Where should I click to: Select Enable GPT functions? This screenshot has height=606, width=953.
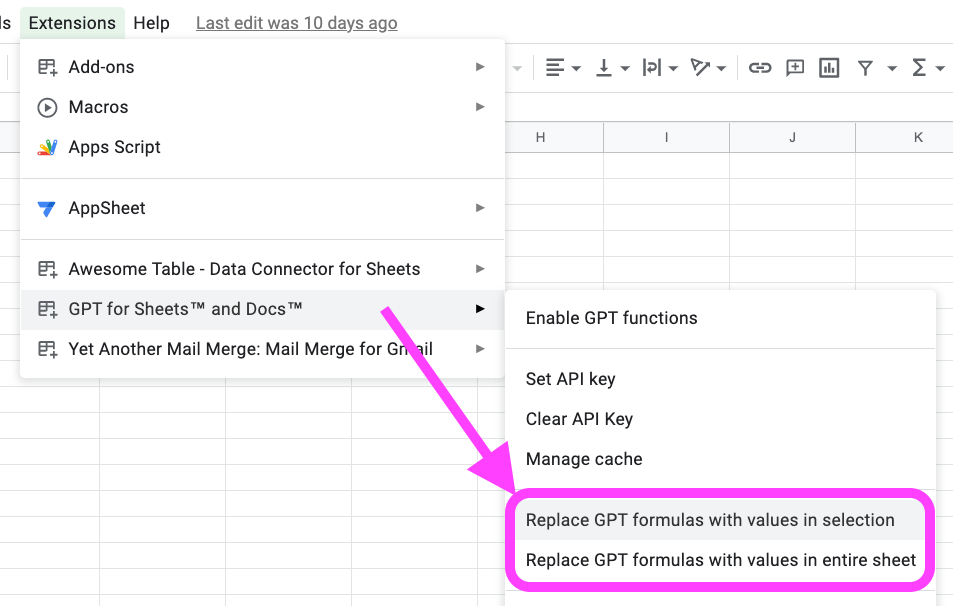pyautogui.click(x=611, y=318)
